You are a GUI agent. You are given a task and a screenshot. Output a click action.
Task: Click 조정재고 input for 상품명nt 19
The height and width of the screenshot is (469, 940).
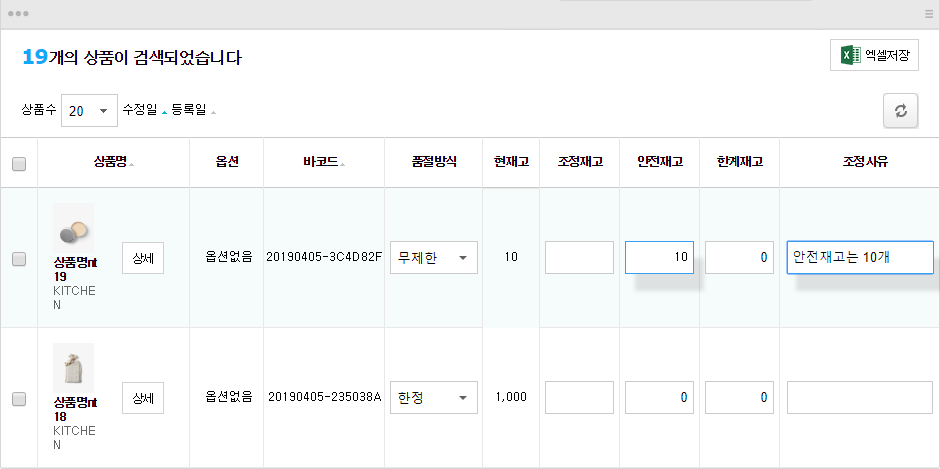[x=579, y=257]
